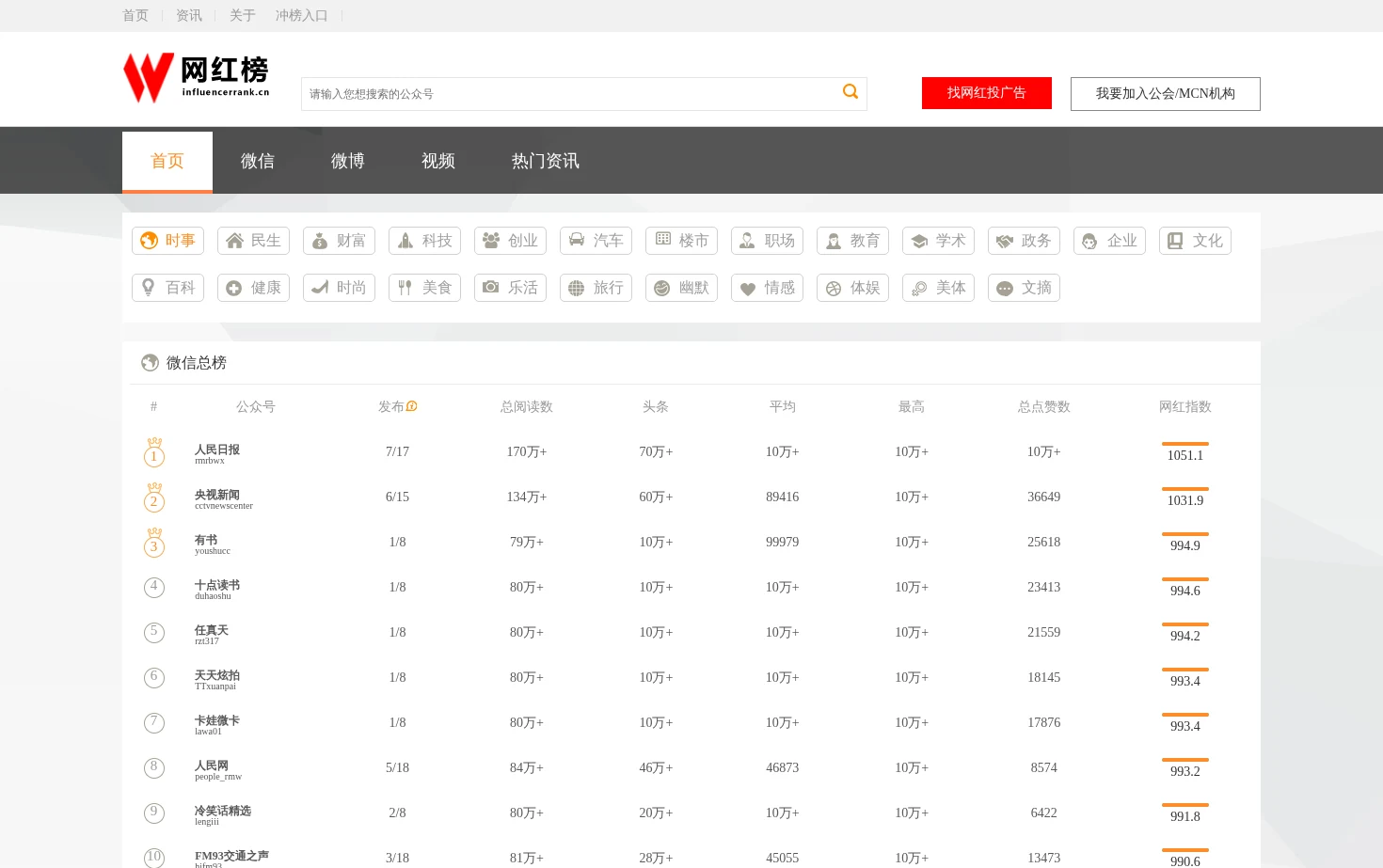This screenshot has height=868, width=1383.
Task: Open the 网红榜 logo homepage
Action: (197, 78)
